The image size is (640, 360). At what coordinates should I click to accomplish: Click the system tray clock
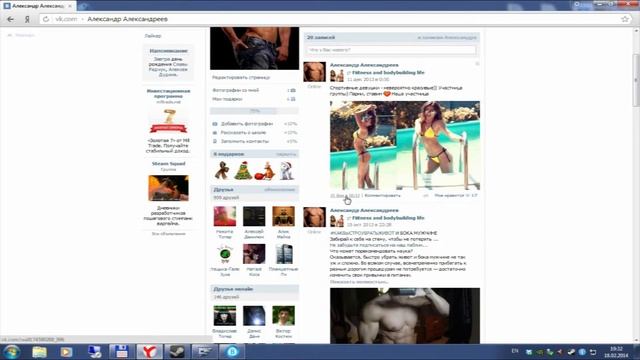click(x=616, y=352)
